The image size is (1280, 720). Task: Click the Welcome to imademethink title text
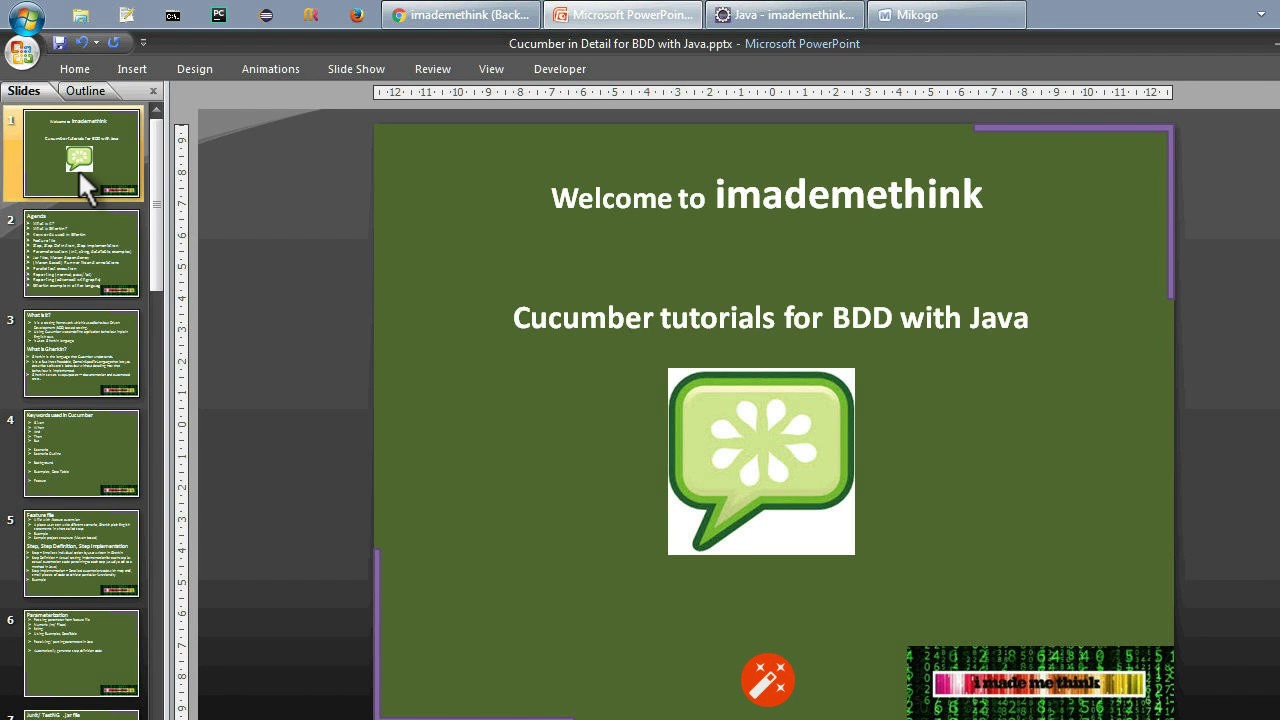pyautogui.click(x=767, y=195)
